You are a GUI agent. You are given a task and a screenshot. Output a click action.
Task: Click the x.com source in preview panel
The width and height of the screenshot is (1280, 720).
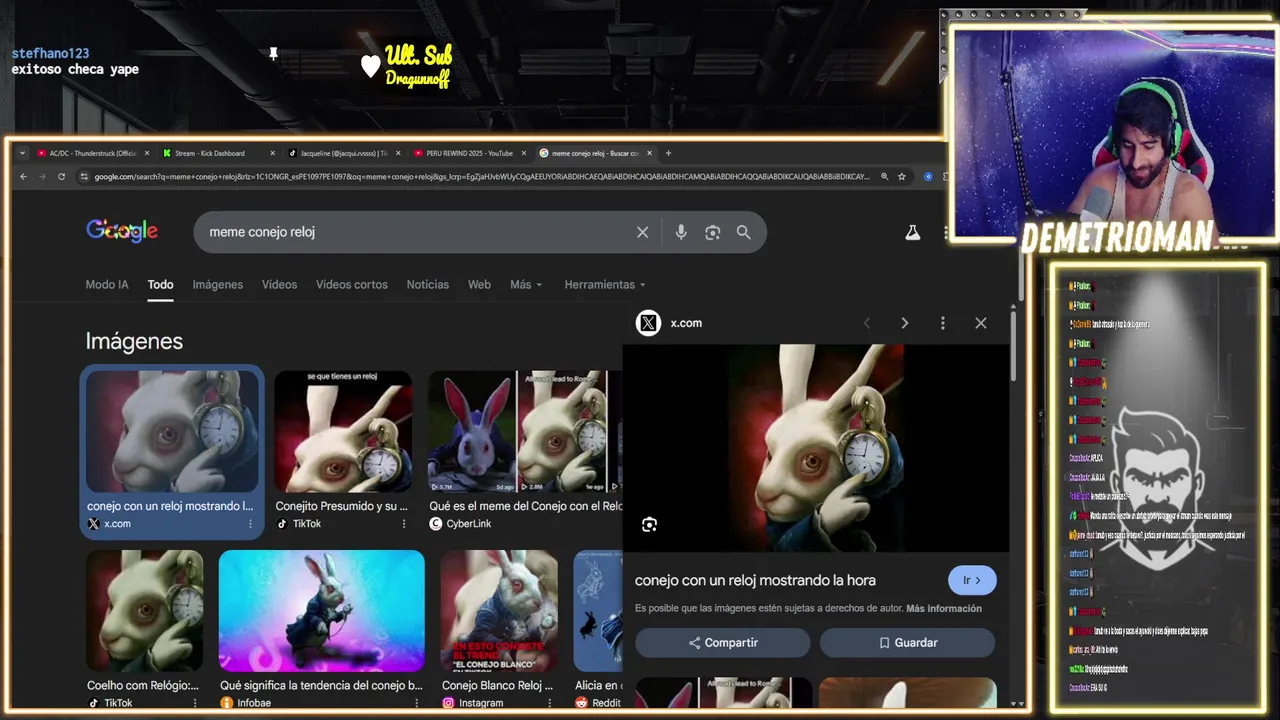click(685, 323)
